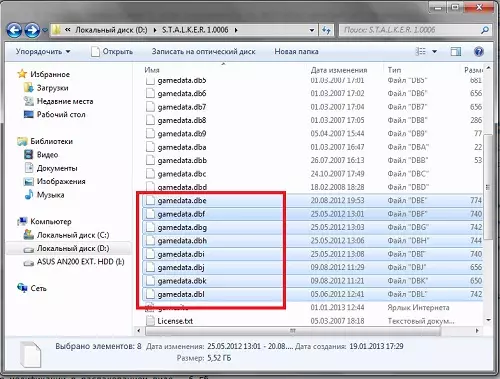Screen dimensions: 500x379
Task: Click the gamedata.dbi file icon
Action: 150,254
